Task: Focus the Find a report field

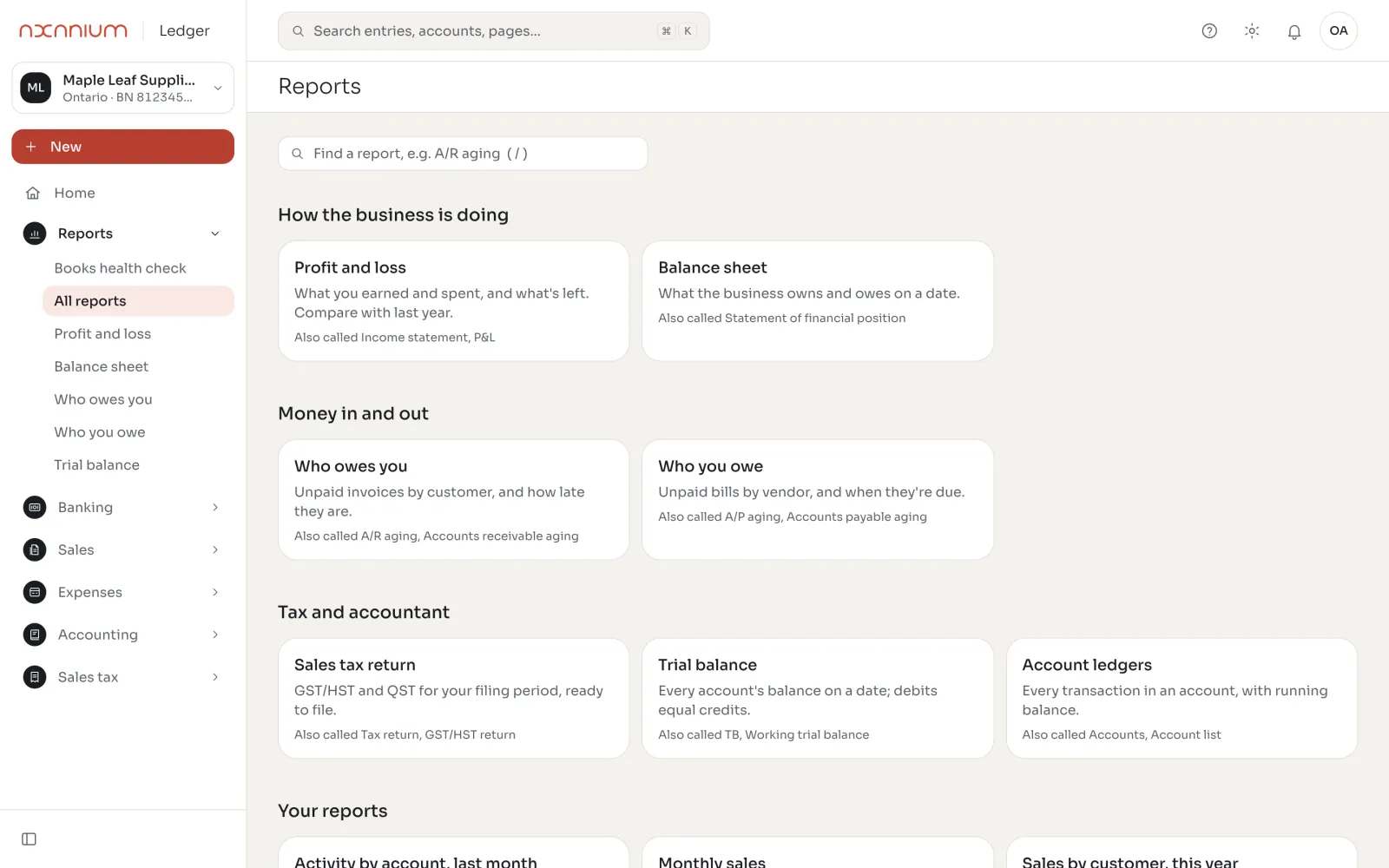Action: pyautogui.click(x=463, y=154)
